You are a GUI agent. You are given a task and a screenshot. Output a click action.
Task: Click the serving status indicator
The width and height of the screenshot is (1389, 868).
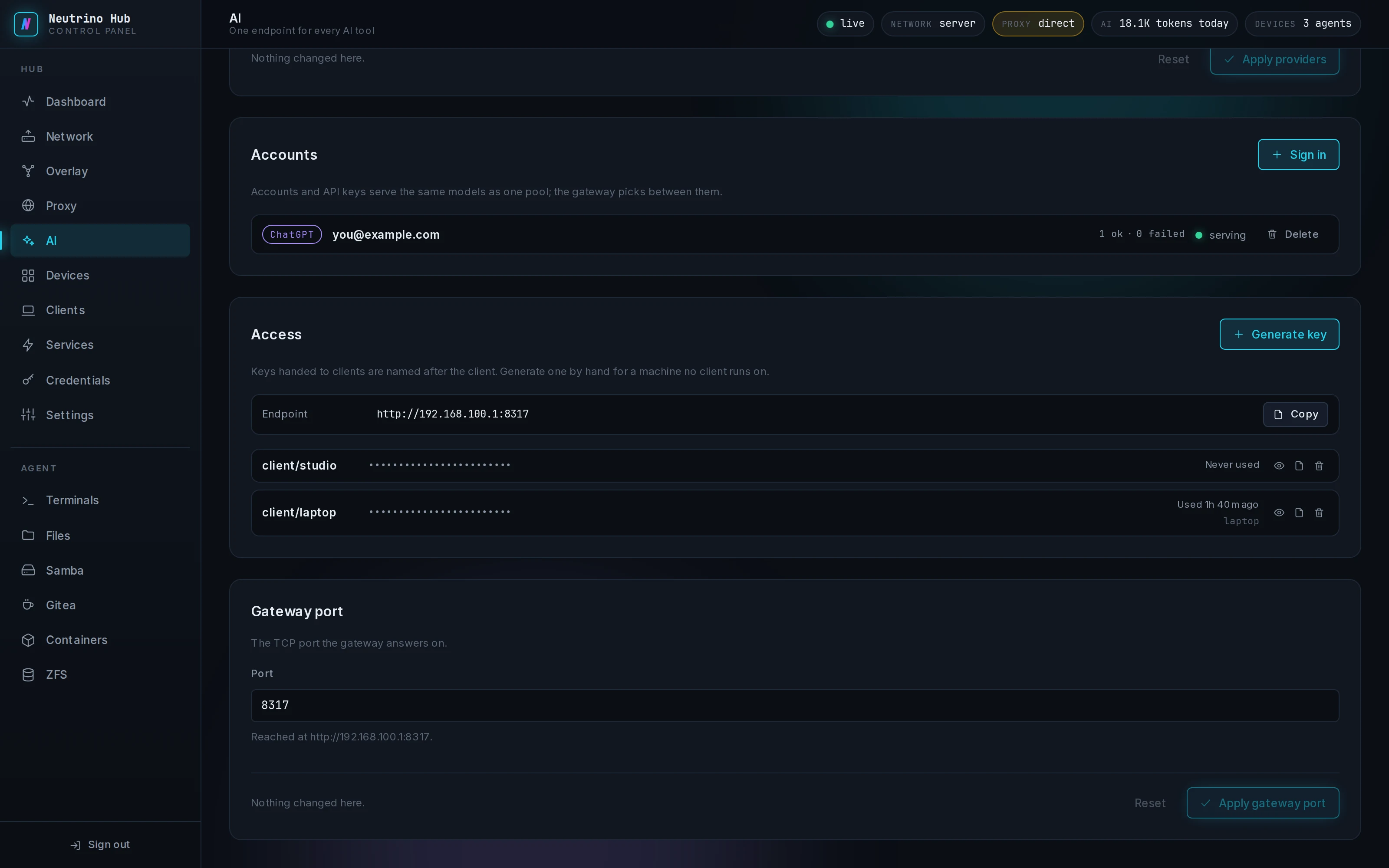[1220, 235]
